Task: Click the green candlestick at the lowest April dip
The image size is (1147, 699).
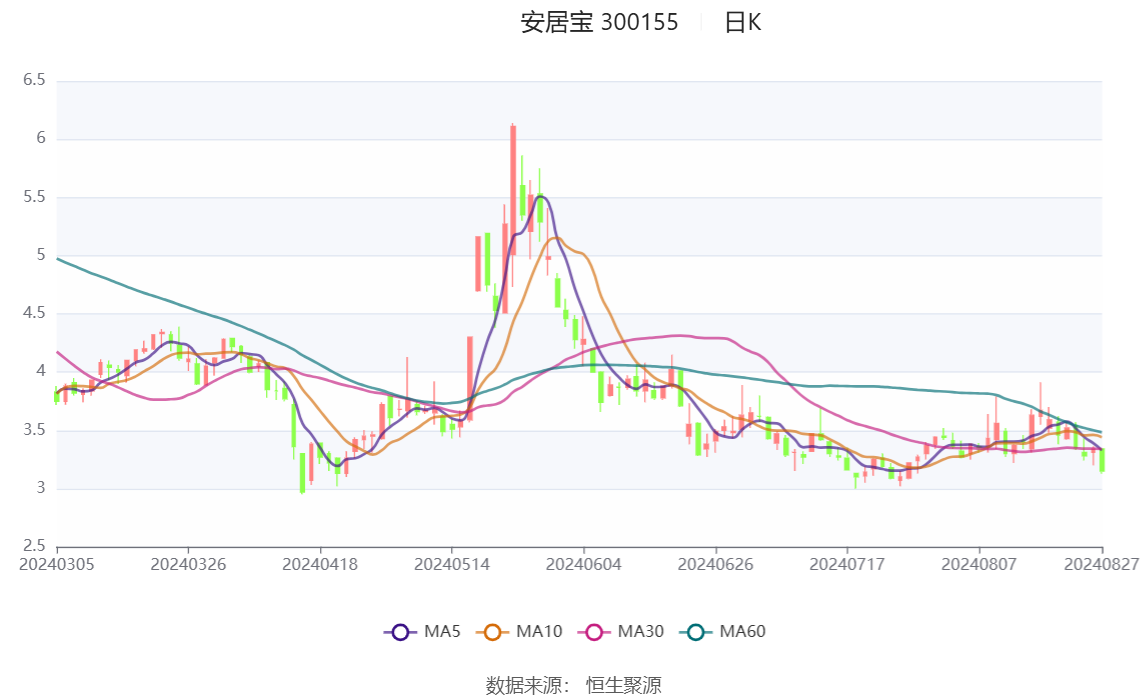Action: 302,472
